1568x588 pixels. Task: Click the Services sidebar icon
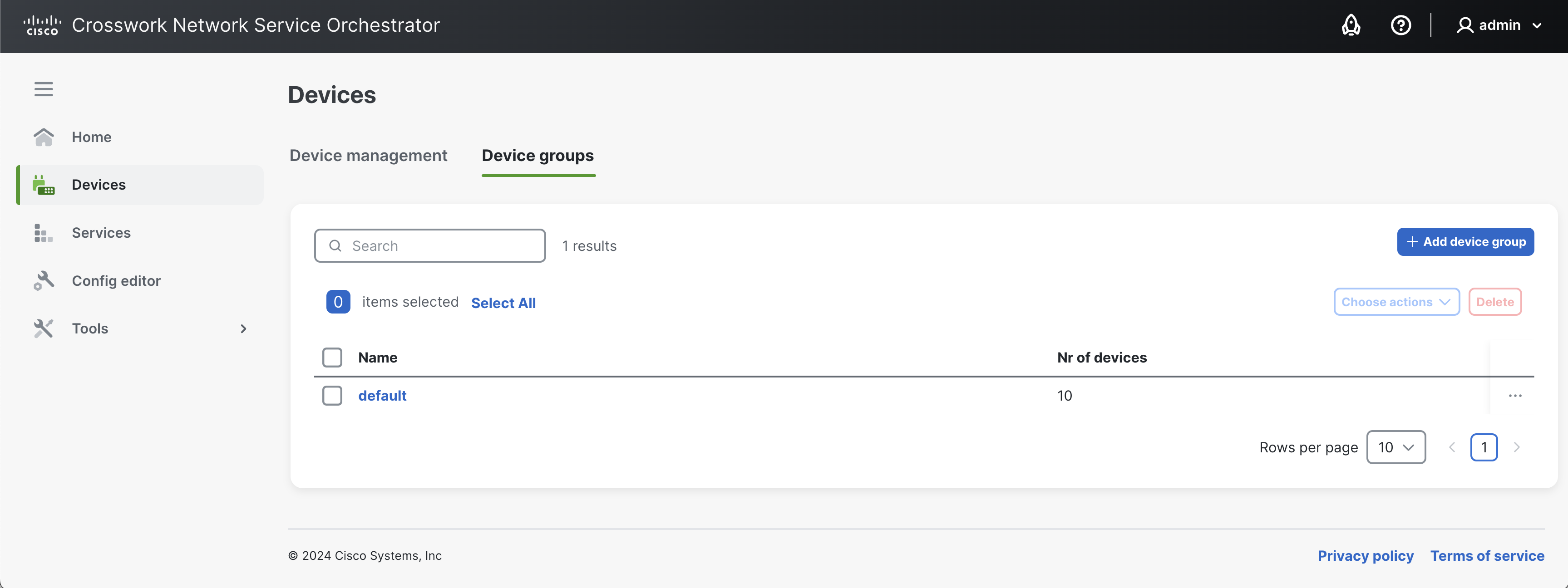pyautogui.click(x=43, y=233)
